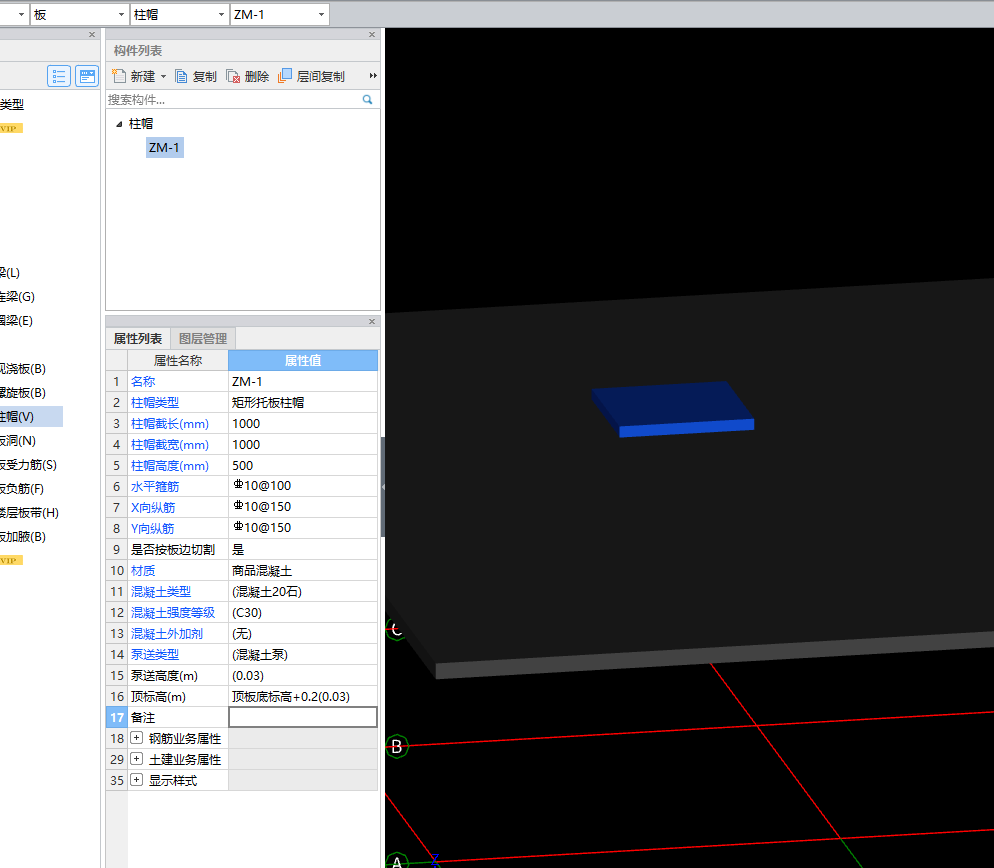
Task: Click the 矩形托板柱帽 type value
Action: coord(303,403)
